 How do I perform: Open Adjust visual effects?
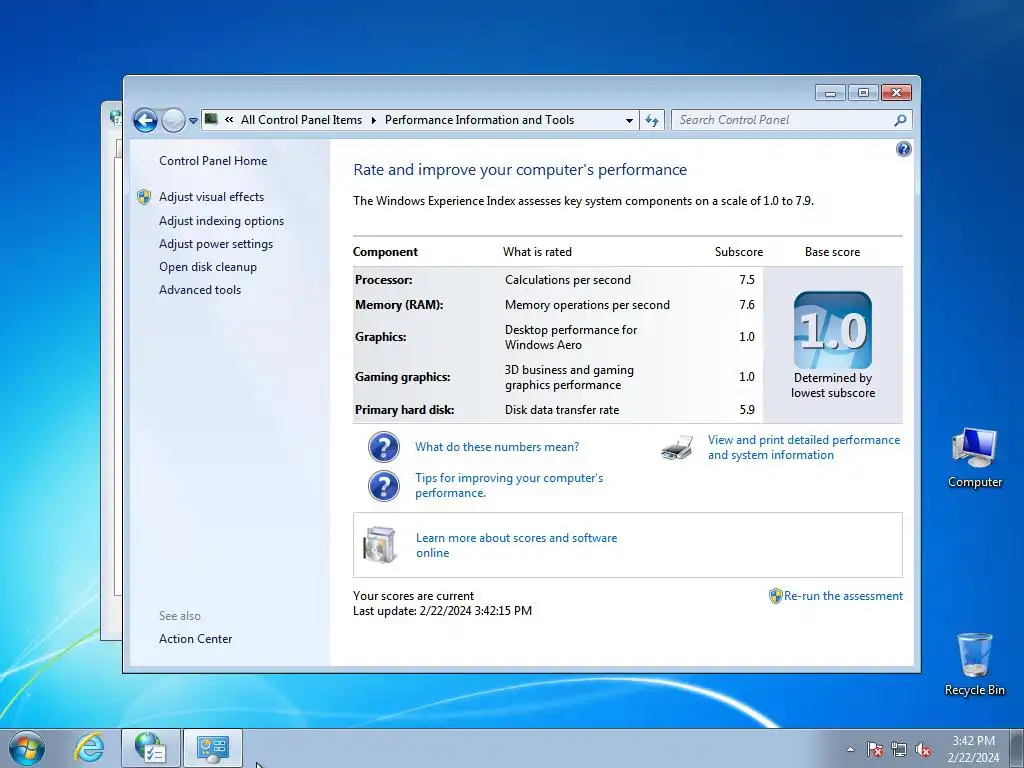tap(212, 197)
